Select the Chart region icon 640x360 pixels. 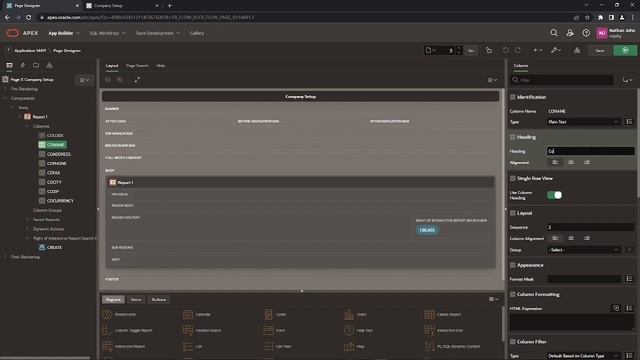coord(349,314)
